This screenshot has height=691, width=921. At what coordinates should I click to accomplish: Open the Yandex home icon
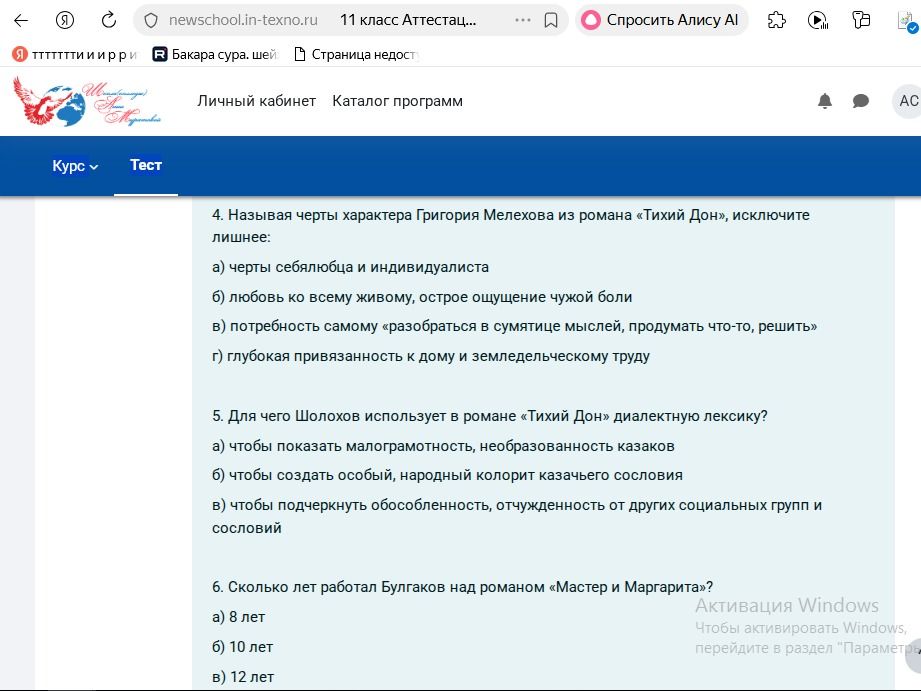65,21
